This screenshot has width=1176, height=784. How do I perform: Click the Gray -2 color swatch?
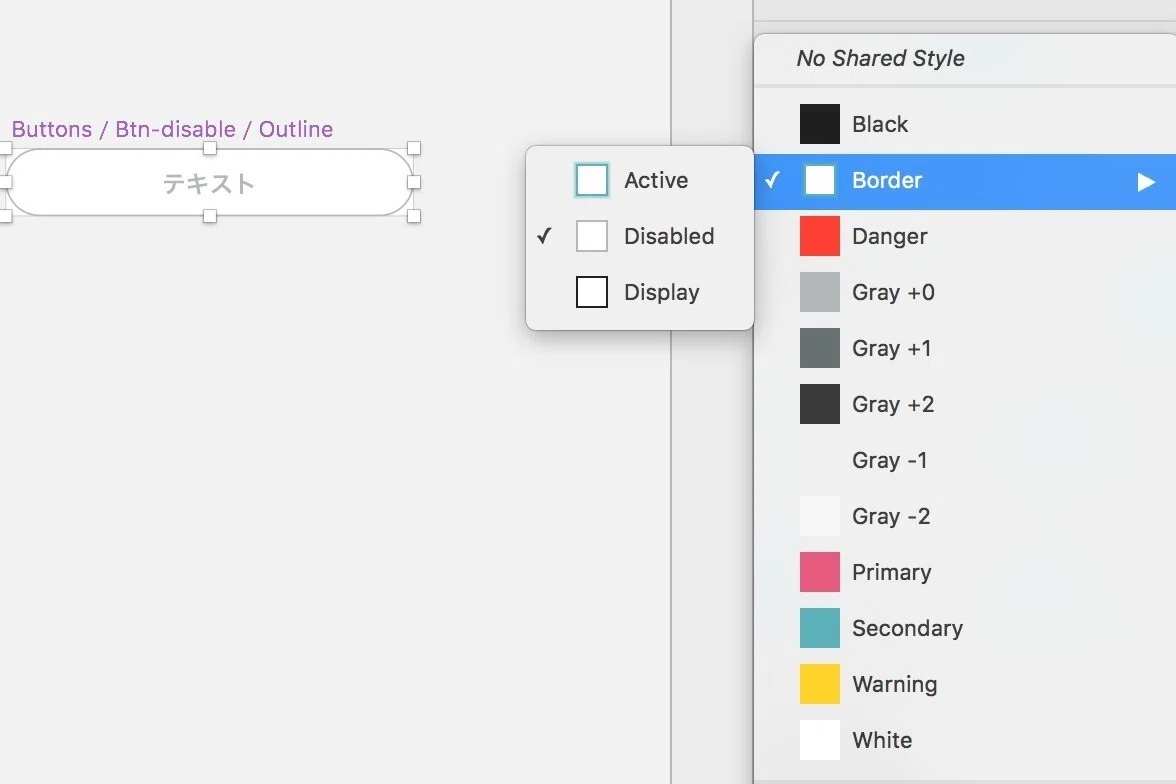coord(820,516)
